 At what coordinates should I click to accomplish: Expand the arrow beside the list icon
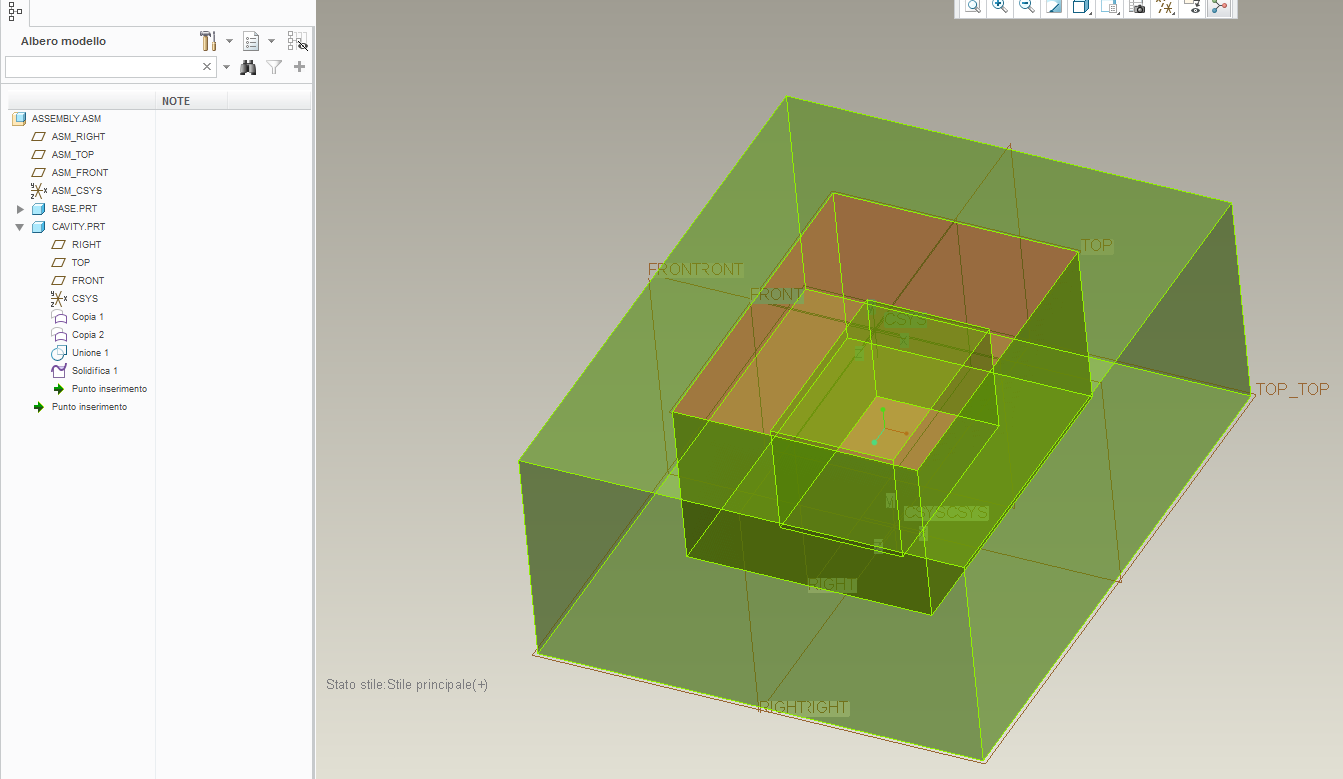(271, 41)
